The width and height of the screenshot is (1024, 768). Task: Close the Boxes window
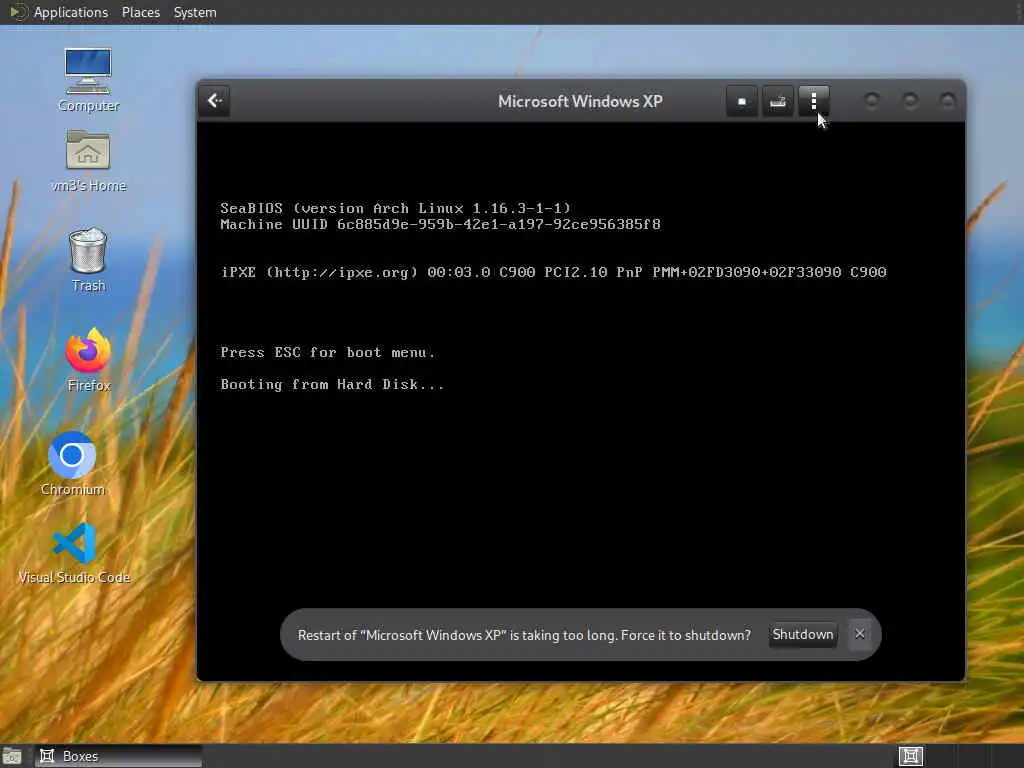(x=947, y=101)
